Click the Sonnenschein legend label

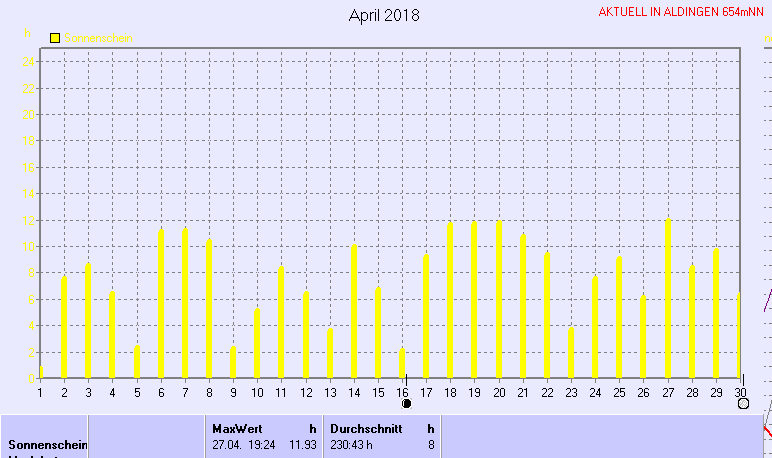click(x=100, y=38)
